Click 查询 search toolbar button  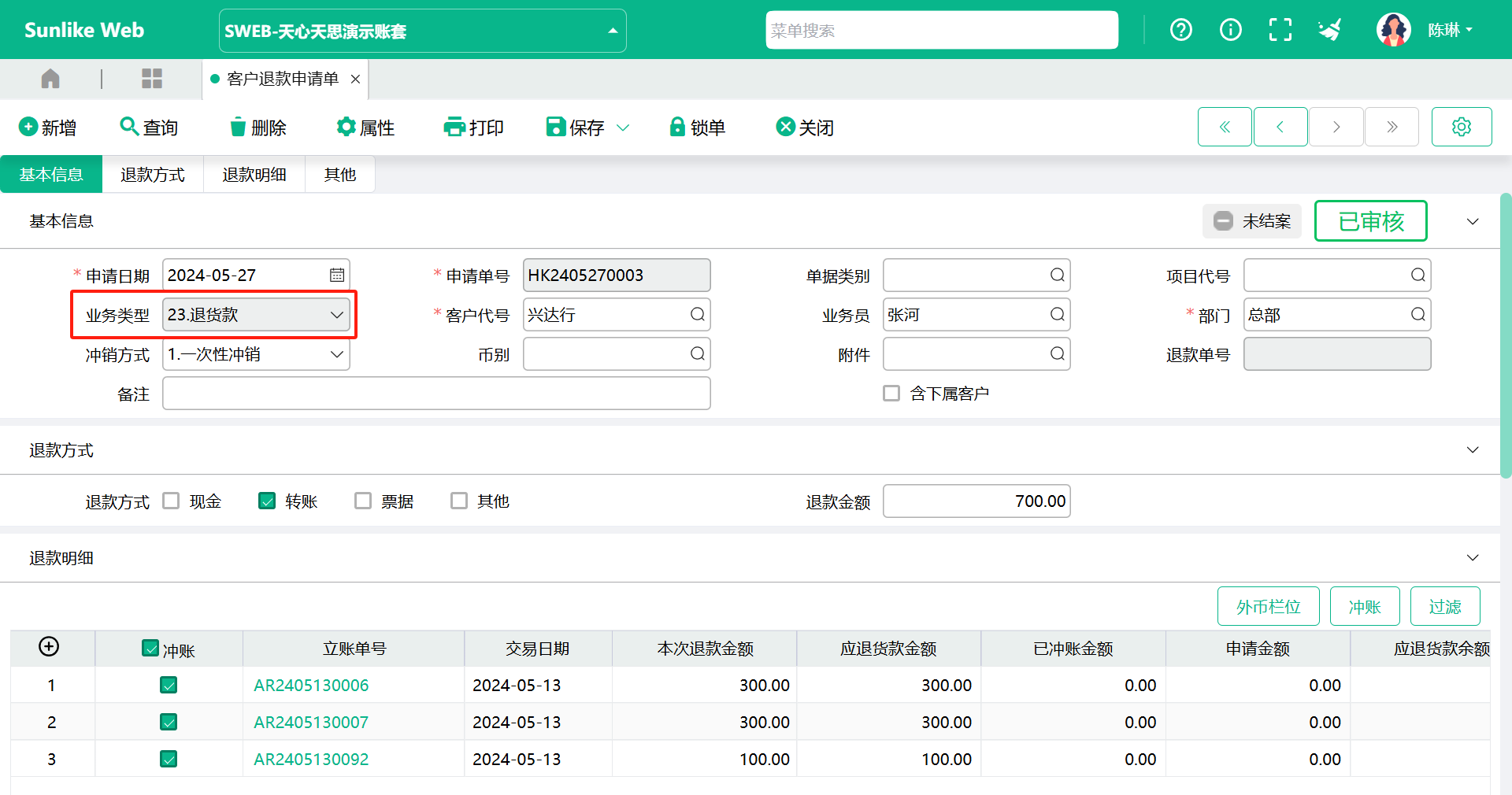(149, 127)
